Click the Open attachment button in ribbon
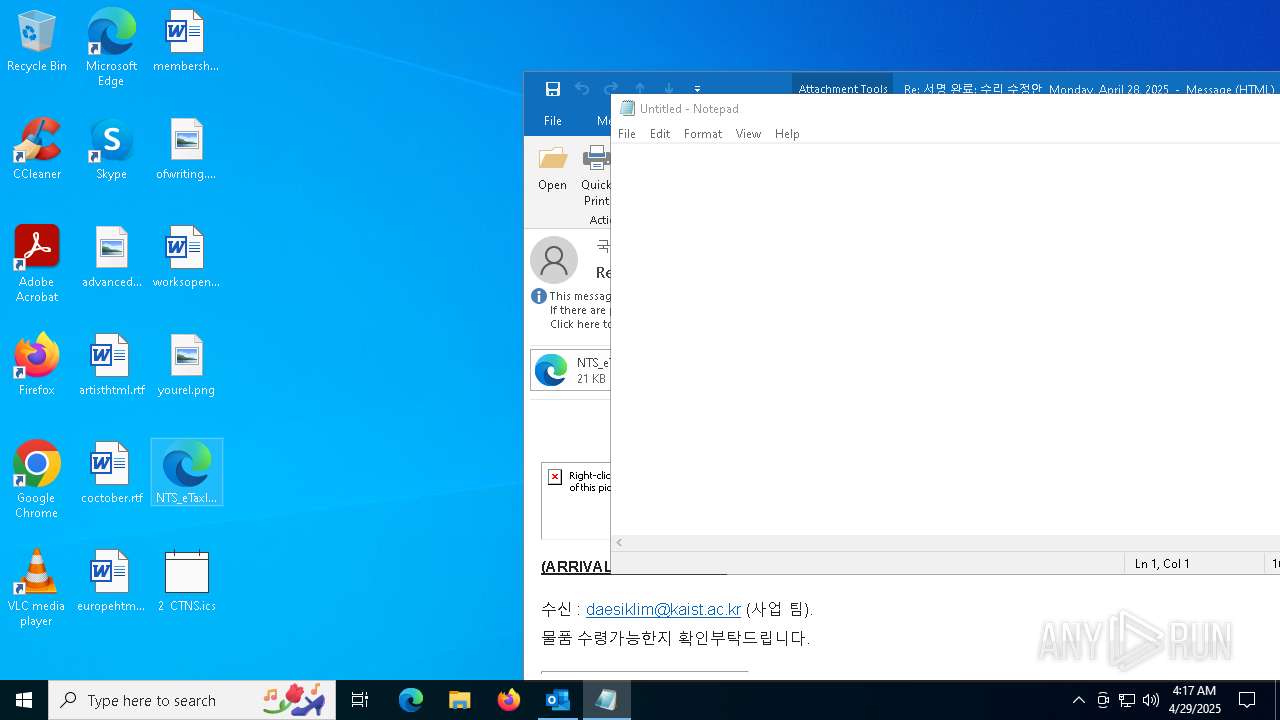Screen dimensions: 1280x720 click(552, 169)
